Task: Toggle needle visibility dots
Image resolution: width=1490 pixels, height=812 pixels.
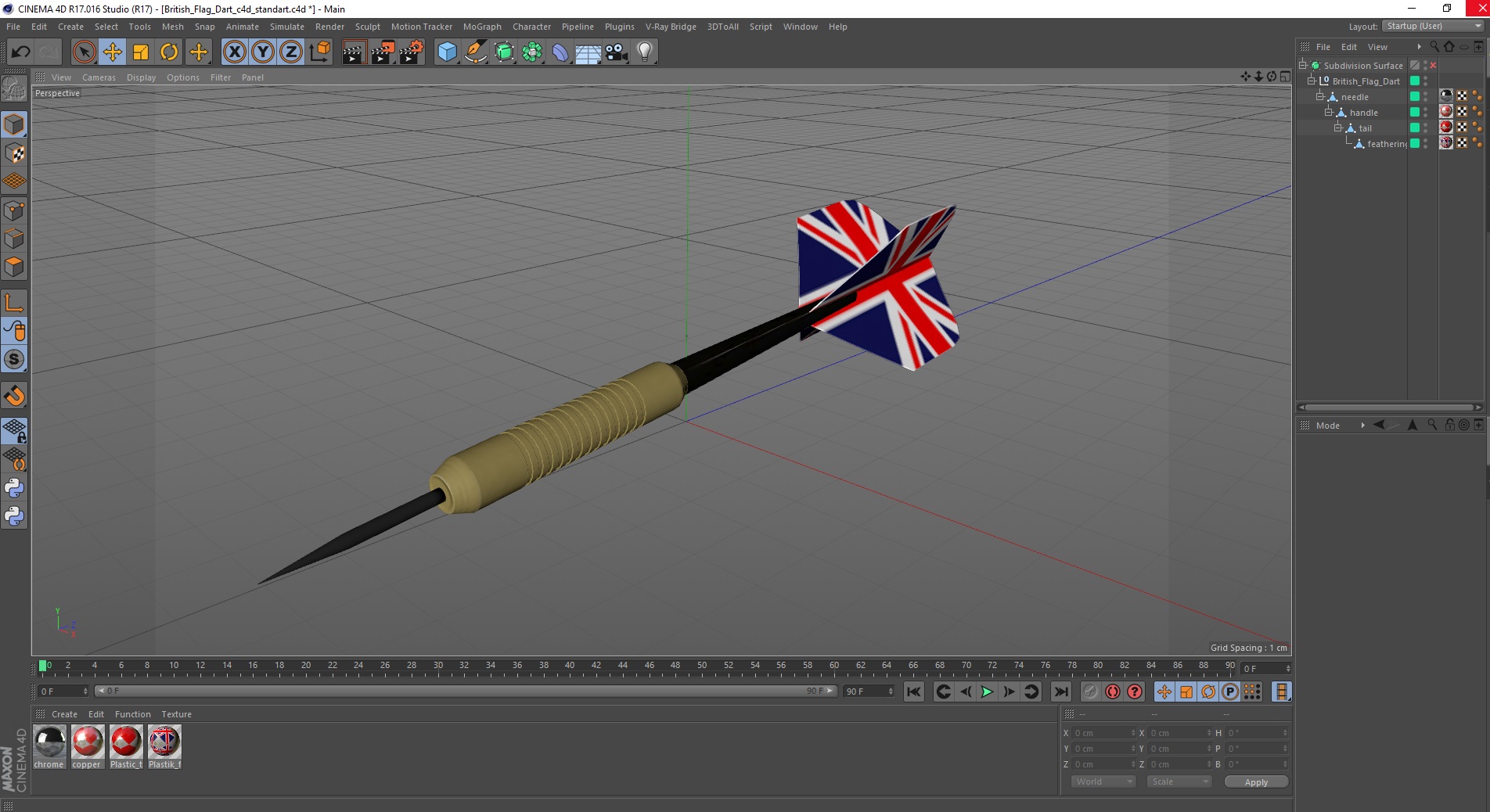Action: [x=1426, y=96]
